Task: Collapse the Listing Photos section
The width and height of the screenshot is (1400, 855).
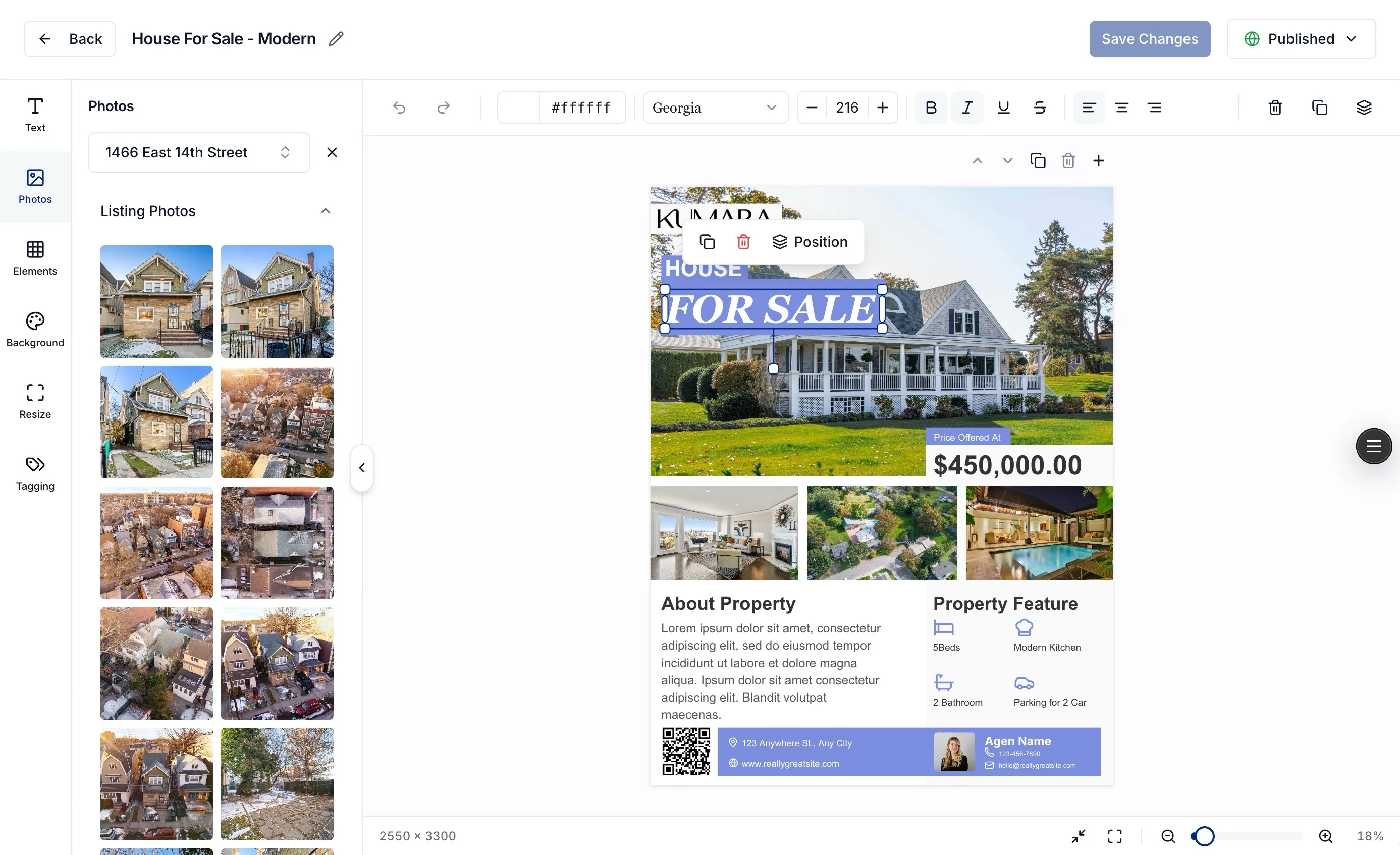Action: pos(325,211)
